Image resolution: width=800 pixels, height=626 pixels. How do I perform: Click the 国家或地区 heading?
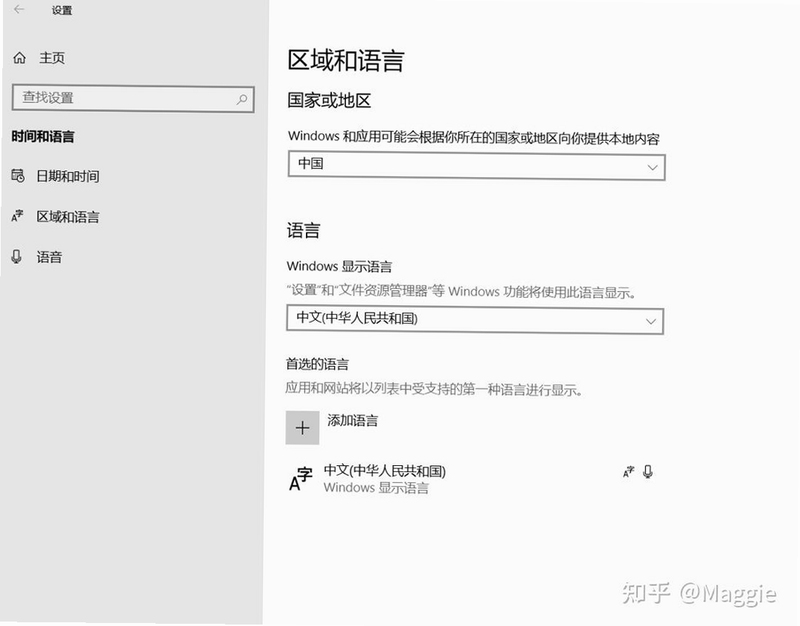pos(329,100)
